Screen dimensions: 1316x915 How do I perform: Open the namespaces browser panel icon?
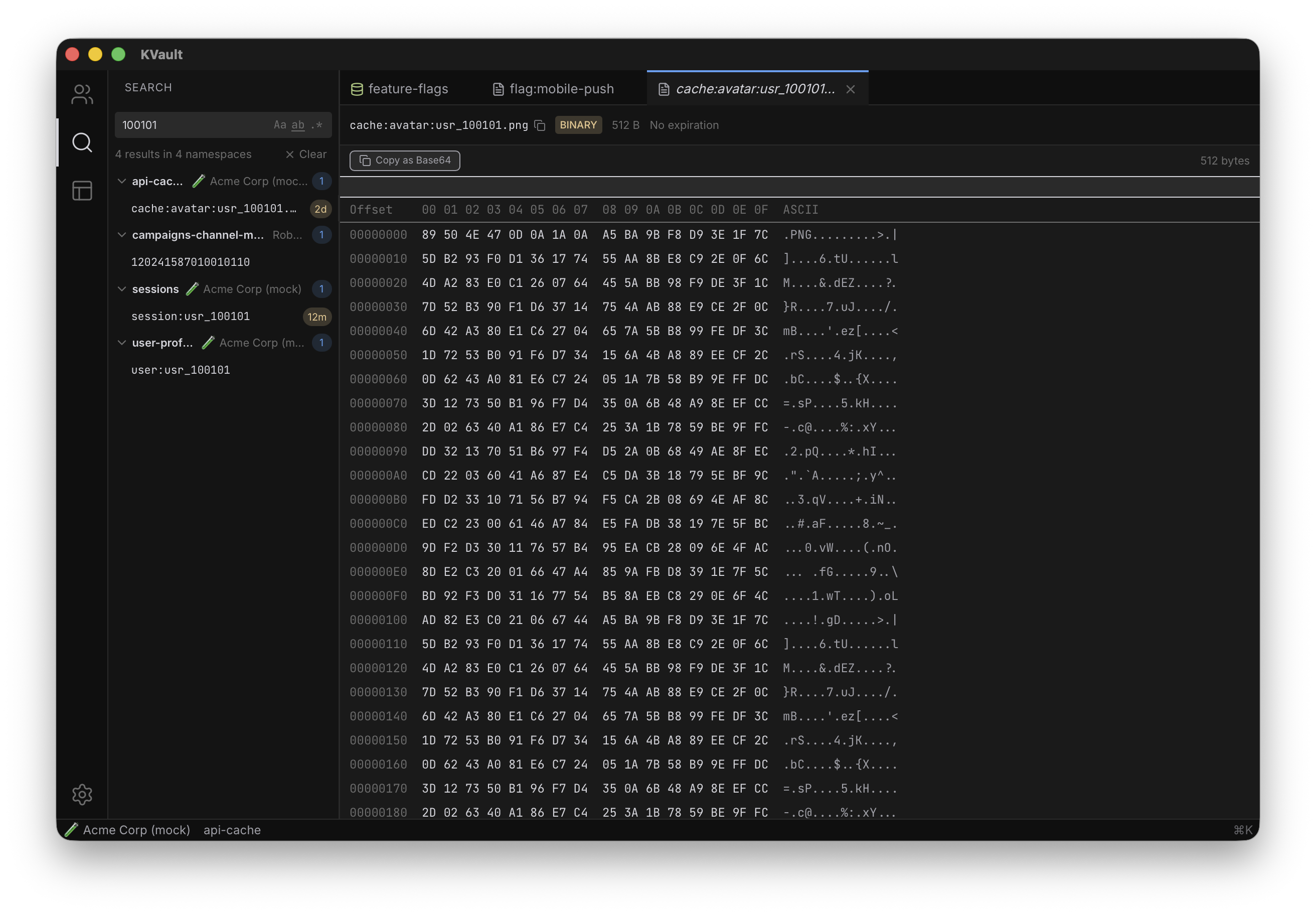(82, 190)
